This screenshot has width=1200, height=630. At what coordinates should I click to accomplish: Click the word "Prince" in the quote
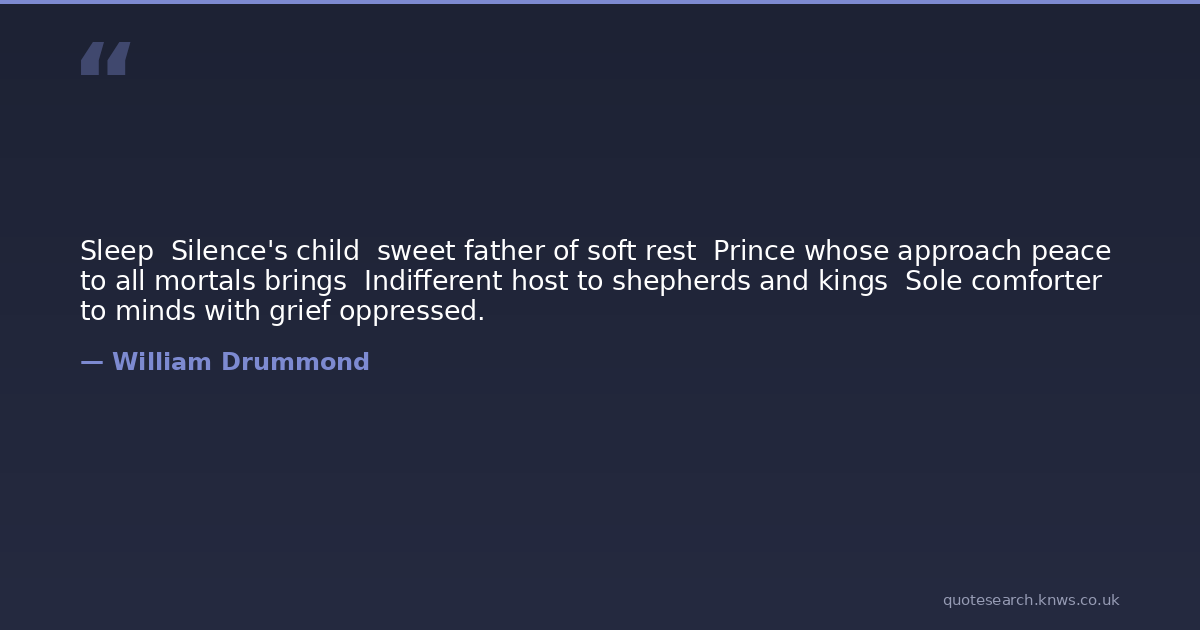click(754, 251)
